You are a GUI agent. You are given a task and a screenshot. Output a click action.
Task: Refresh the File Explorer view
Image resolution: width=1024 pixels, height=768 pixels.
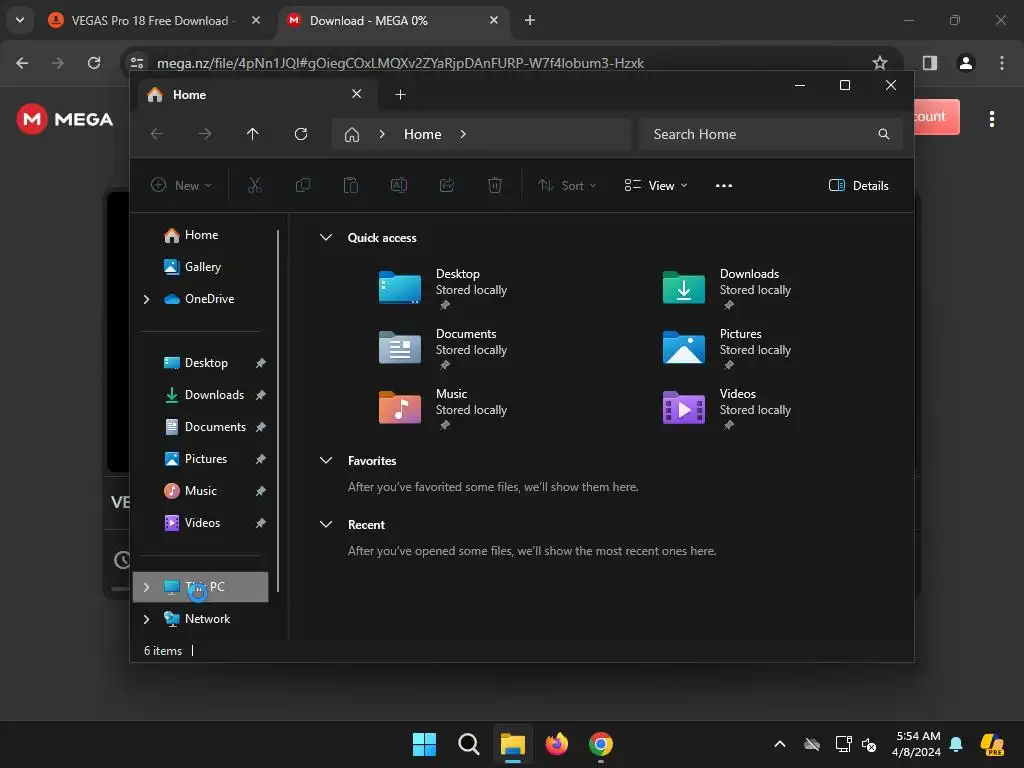pyautogui.click(x=301, y=134)
